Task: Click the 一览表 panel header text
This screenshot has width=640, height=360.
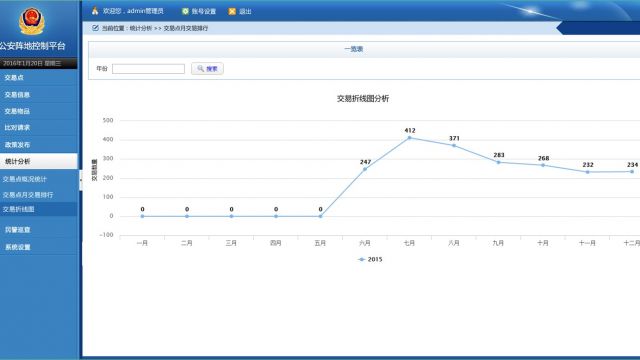Action: pos(353,49)
